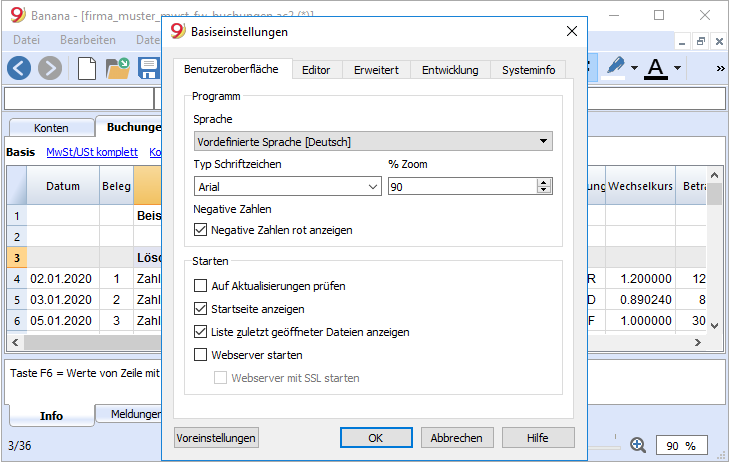This screenshot has height=462, width=729.
Task: Open a file using the folder icon
Action: click(x=118, y=68)
